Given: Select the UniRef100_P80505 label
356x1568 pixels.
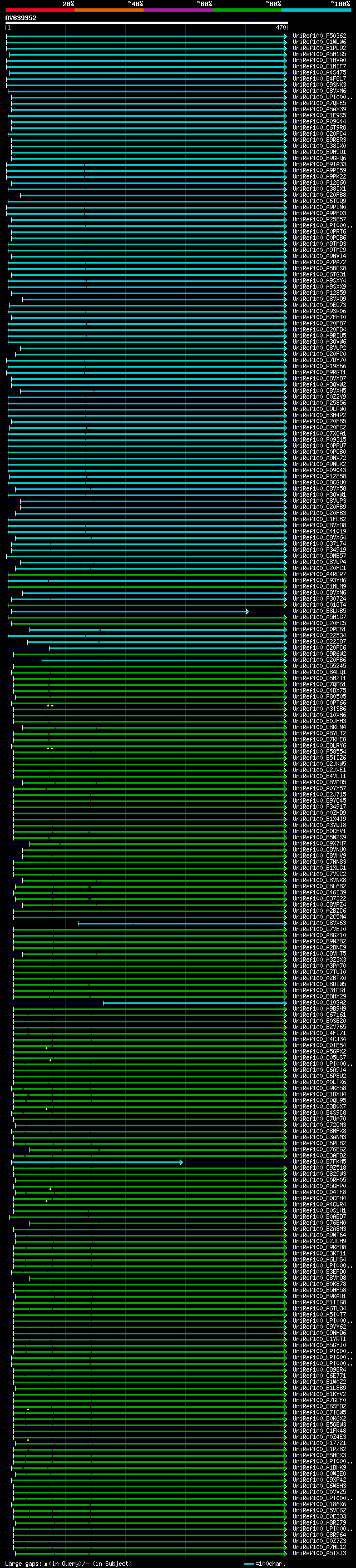Looking at the screenshot, I should [319, 696].
